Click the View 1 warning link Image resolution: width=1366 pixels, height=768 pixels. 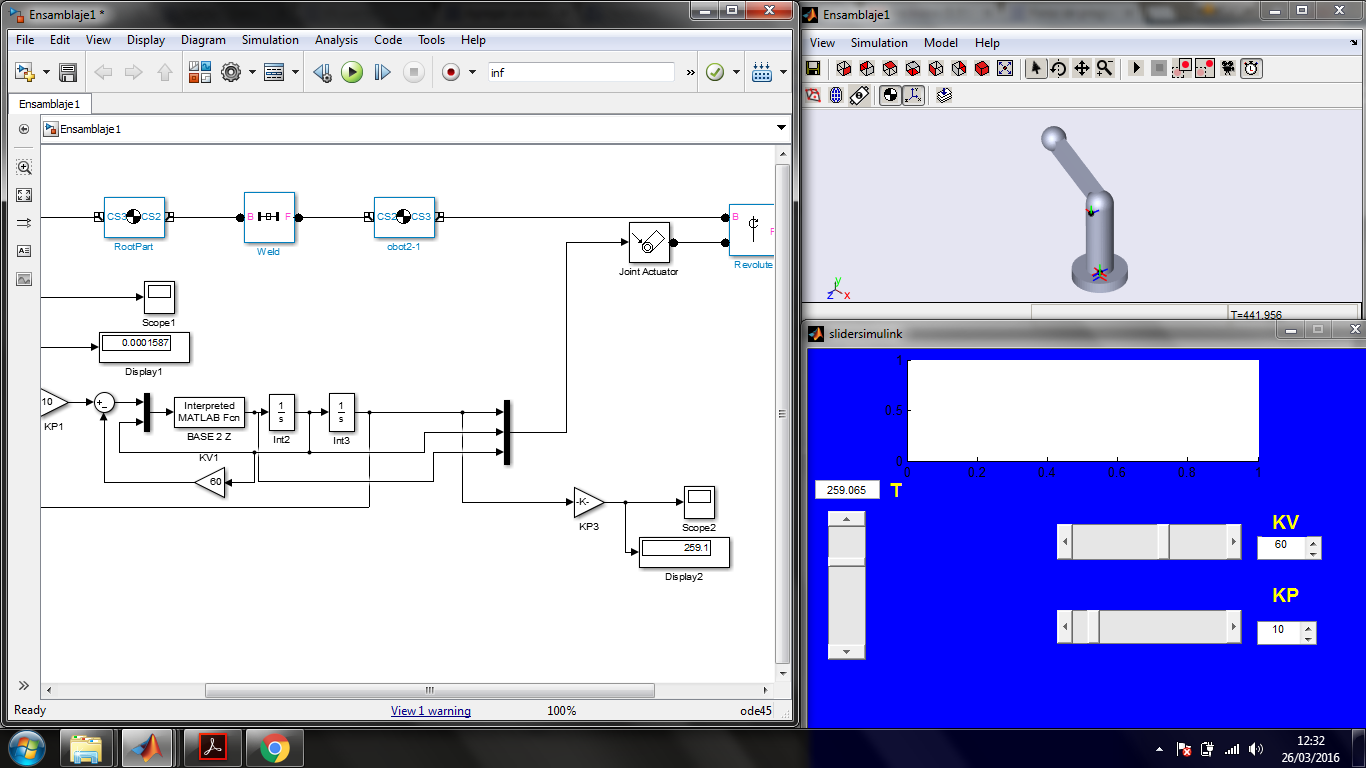[430, 711]
